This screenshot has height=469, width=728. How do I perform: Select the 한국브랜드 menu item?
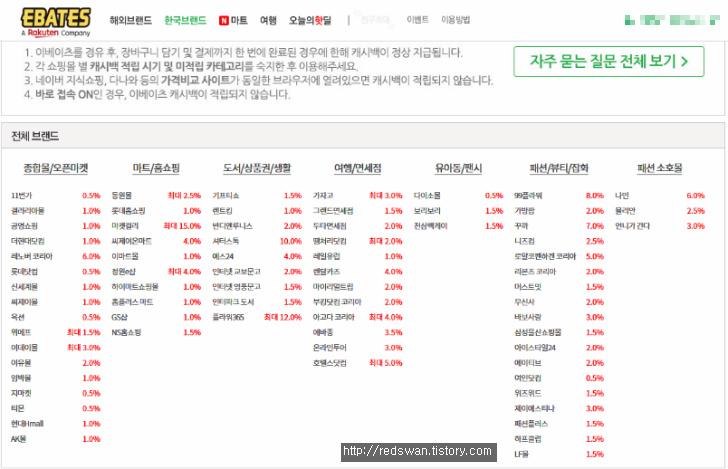(185, 20)
